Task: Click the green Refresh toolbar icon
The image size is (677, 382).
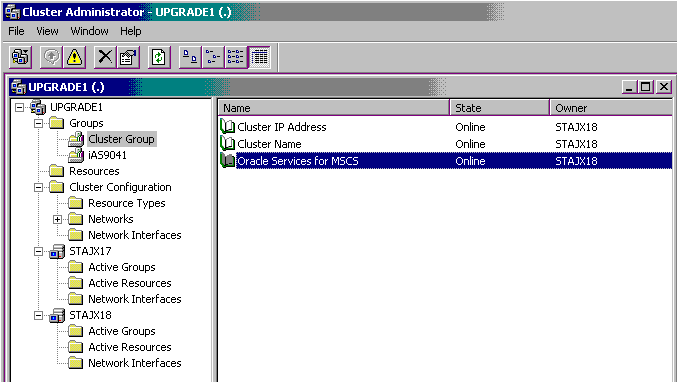Action: pos(159,57)
